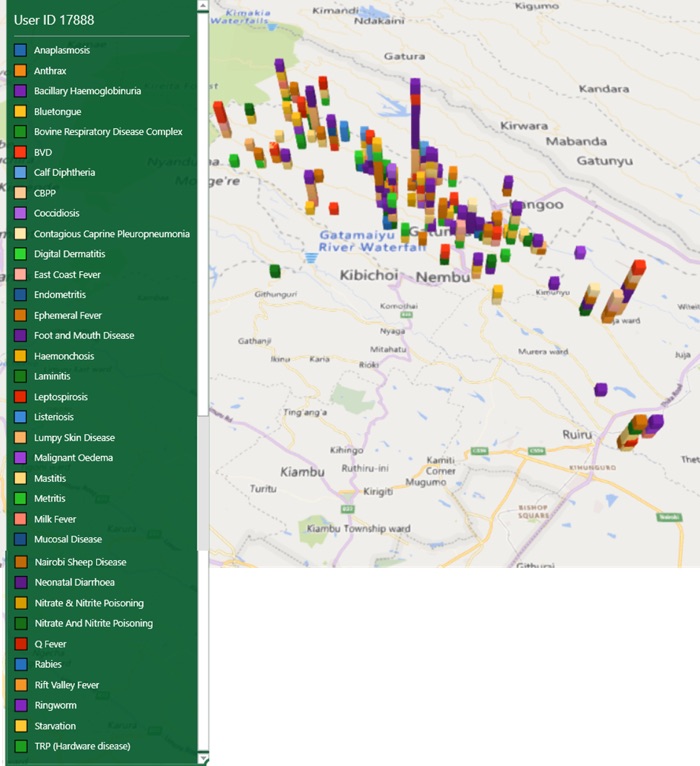Screen dimensions: 700x766
Task: Click the purple cube above Ruiru
Action: tap(601, 389)
